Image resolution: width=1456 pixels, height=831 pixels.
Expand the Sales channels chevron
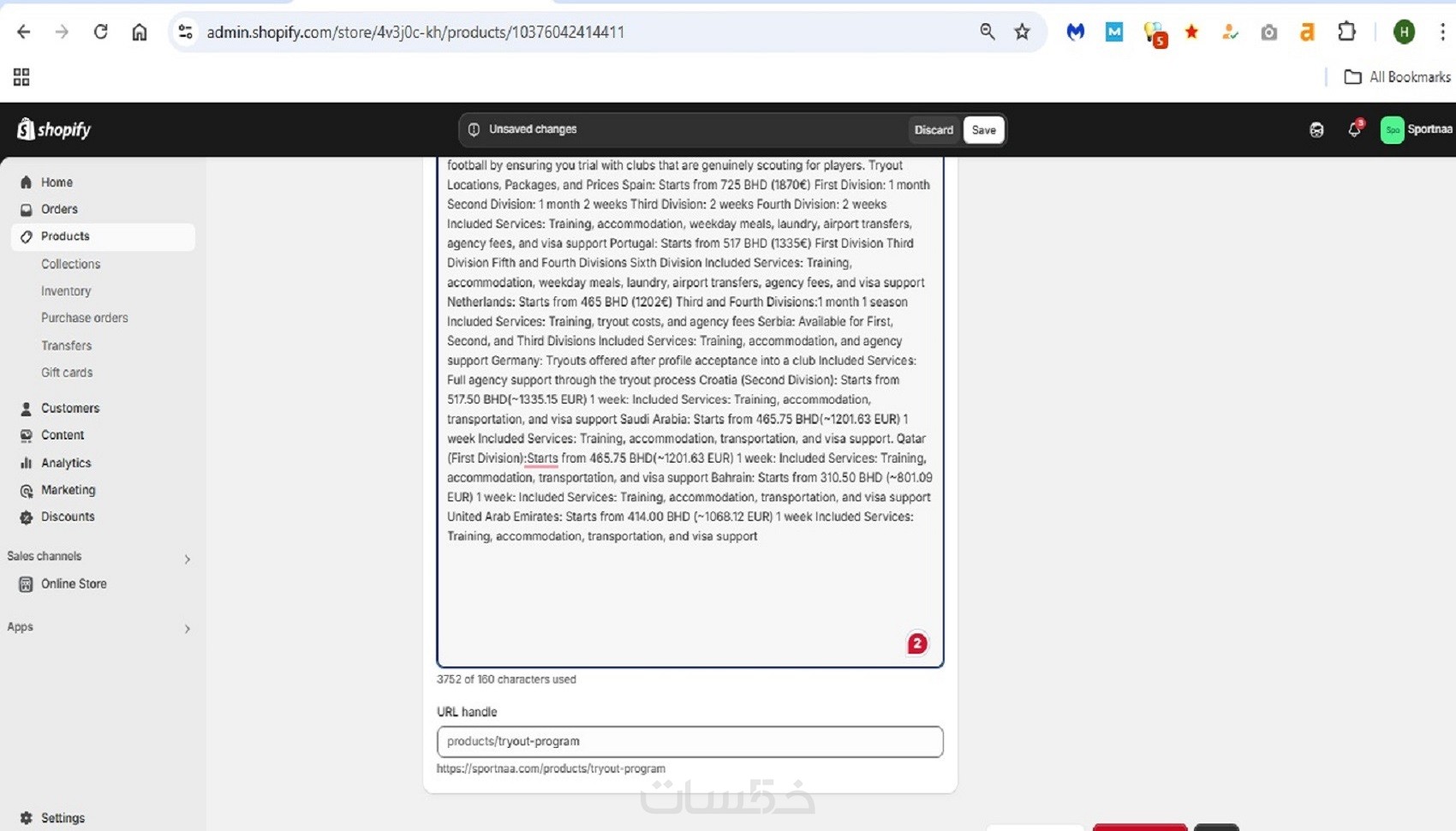(x=187, y=559)
